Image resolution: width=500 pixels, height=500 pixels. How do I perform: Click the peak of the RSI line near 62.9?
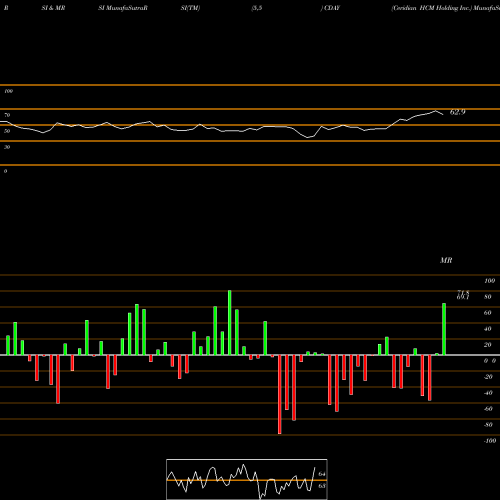point(435,111)
